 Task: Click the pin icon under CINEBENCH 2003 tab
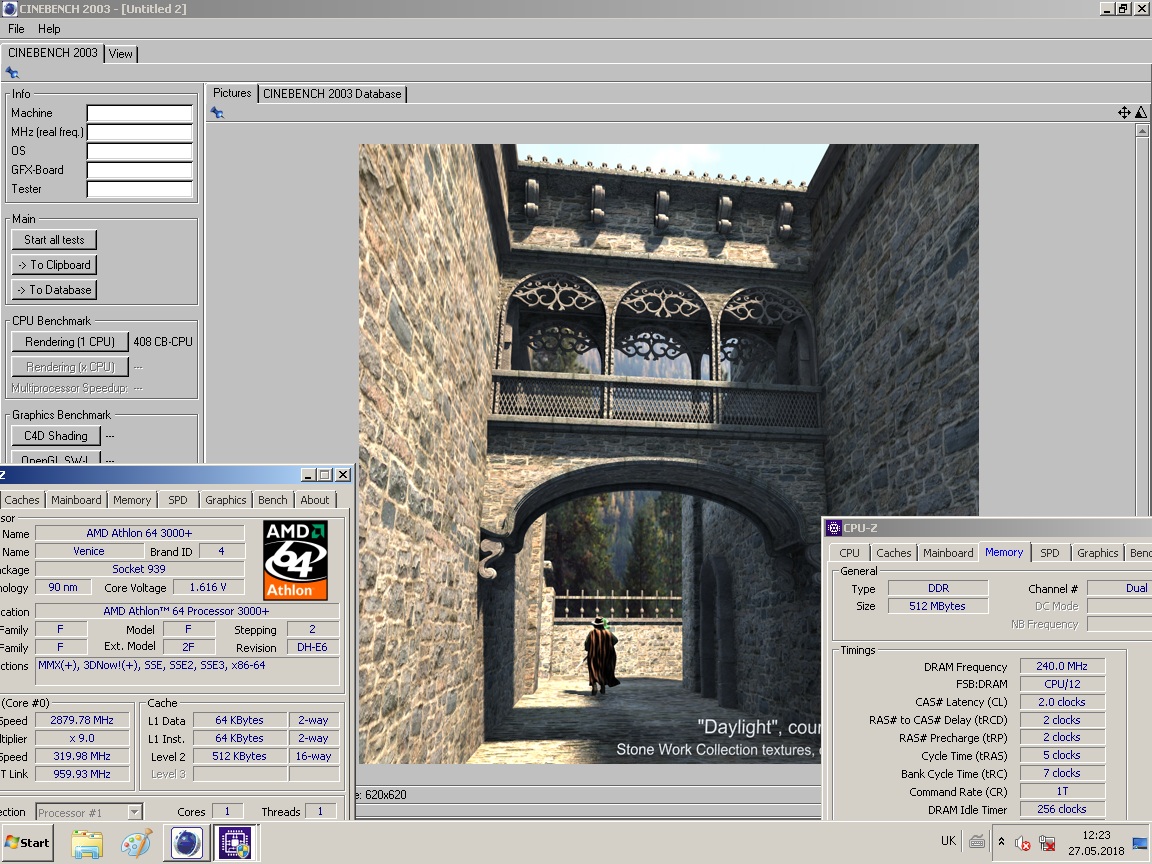[12, 73]
